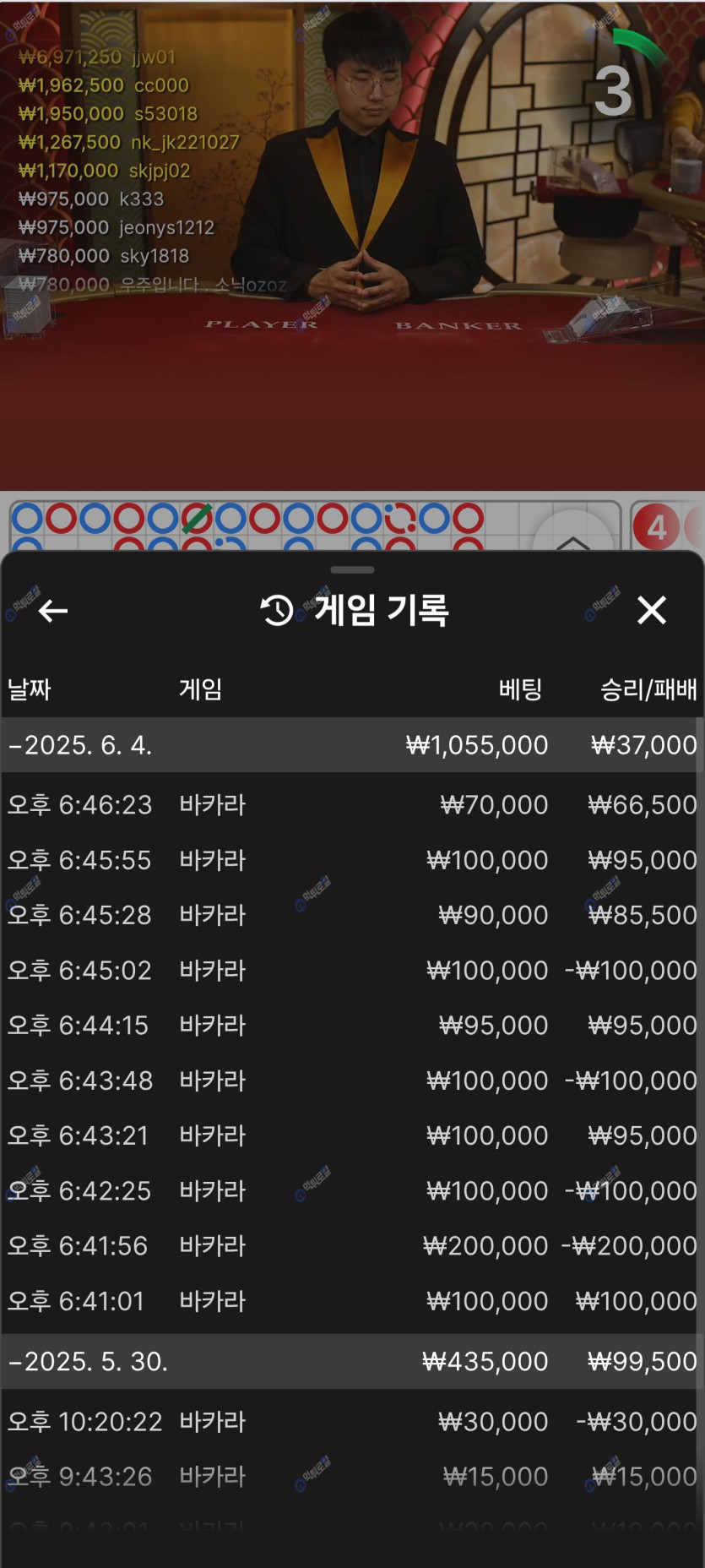Tap the jeonys1212 bettor entry
Screen dimensions: 705x1568
117,228
